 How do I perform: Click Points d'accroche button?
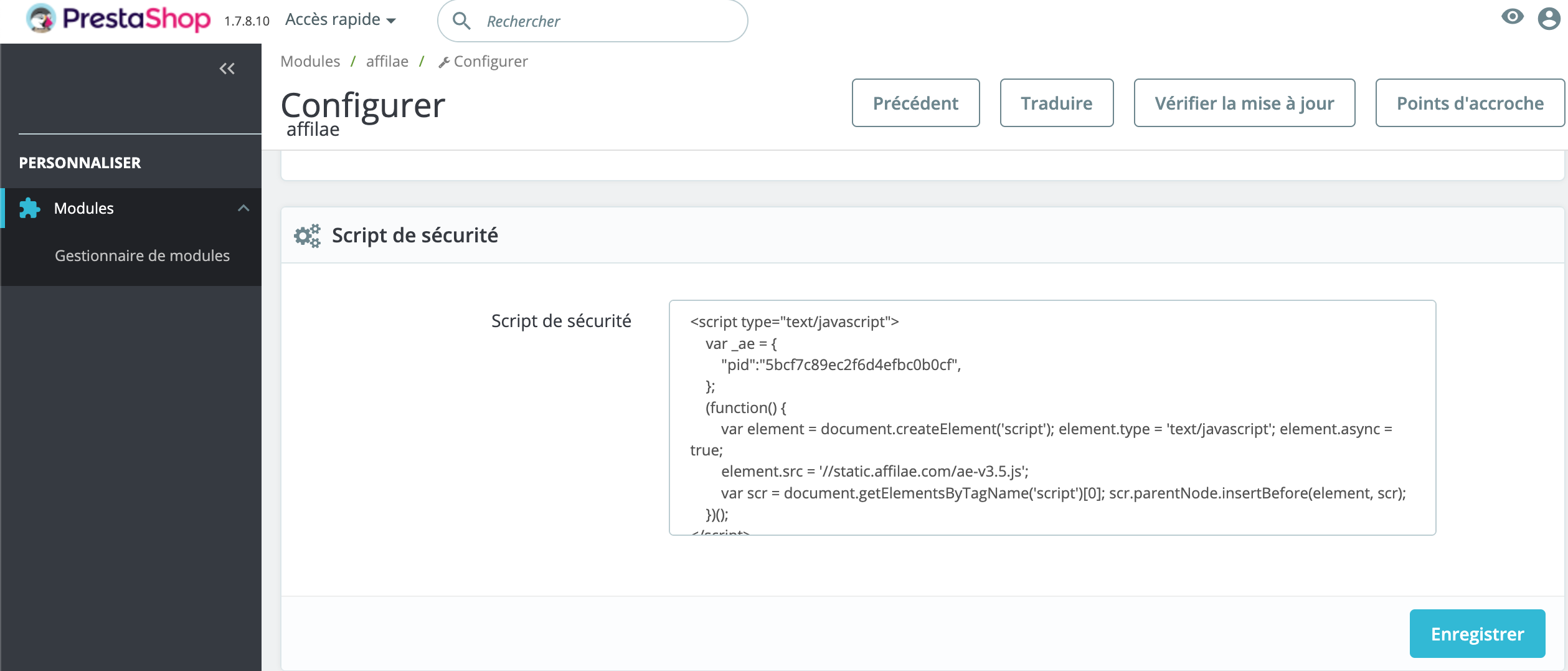(1470, 103)
